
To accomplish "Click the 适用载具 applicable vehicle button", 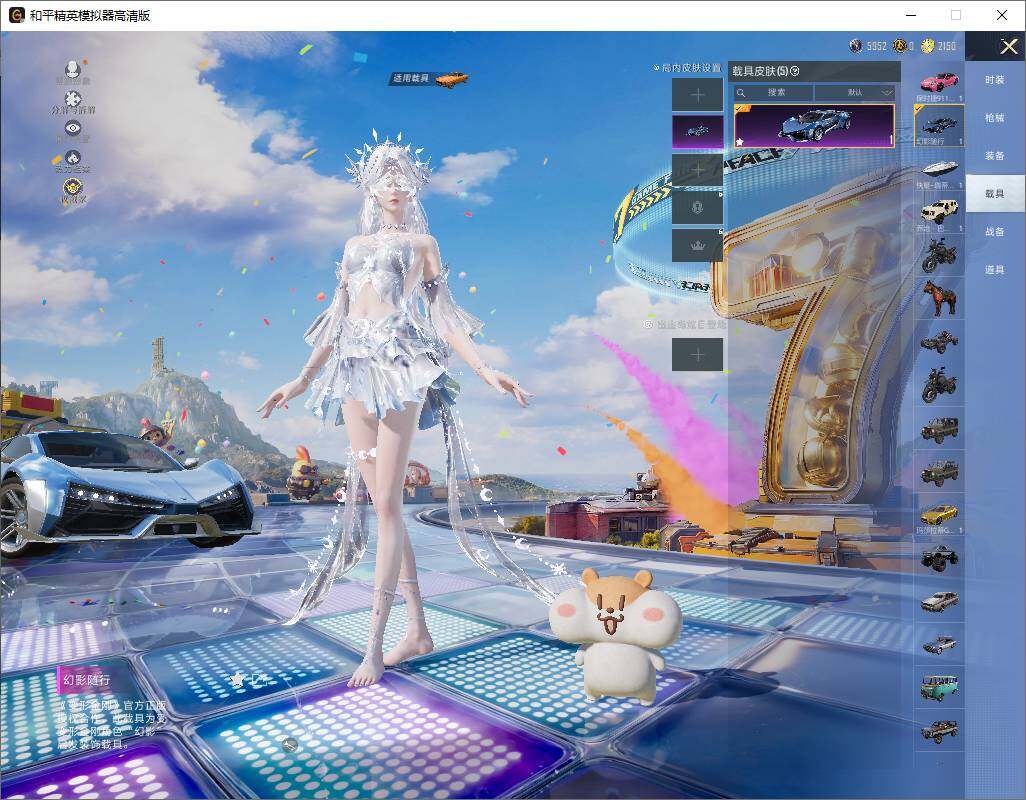I will (x=430, y=78).
